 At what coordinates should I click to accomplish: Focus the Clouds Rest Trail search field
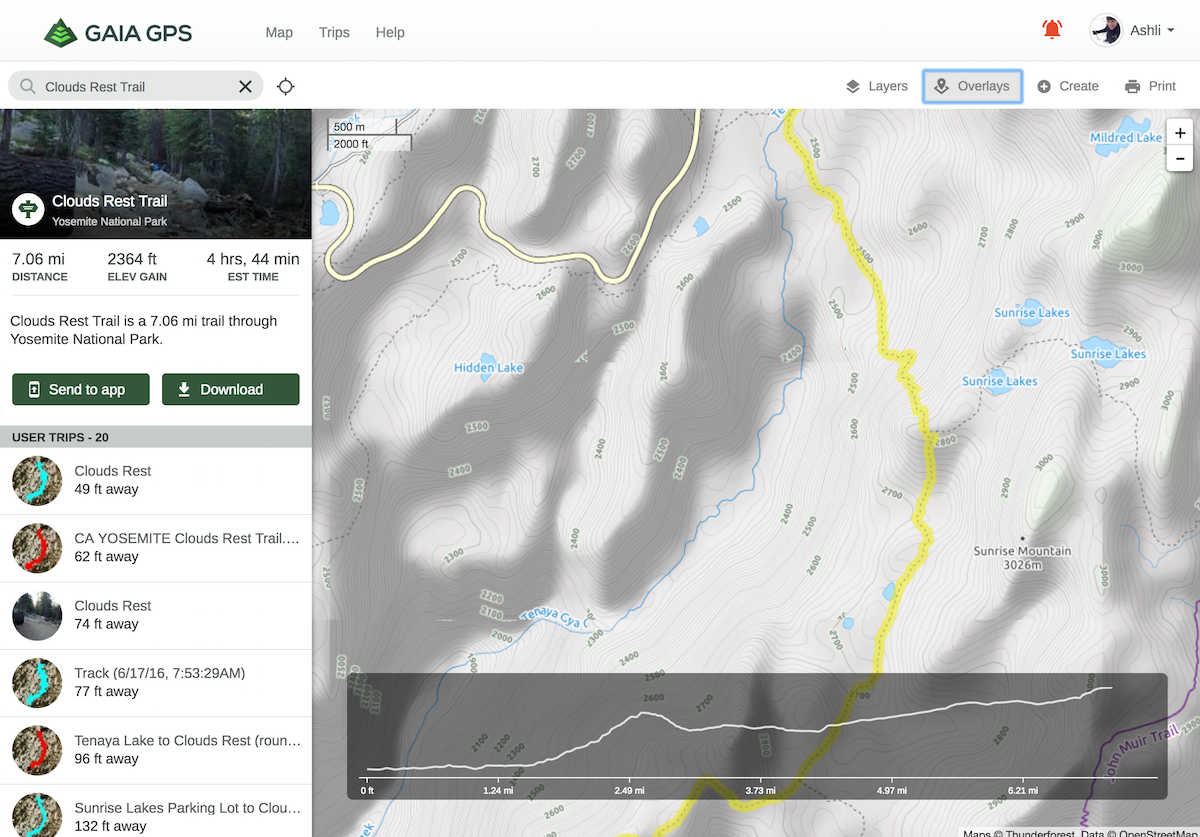(136, 86)
